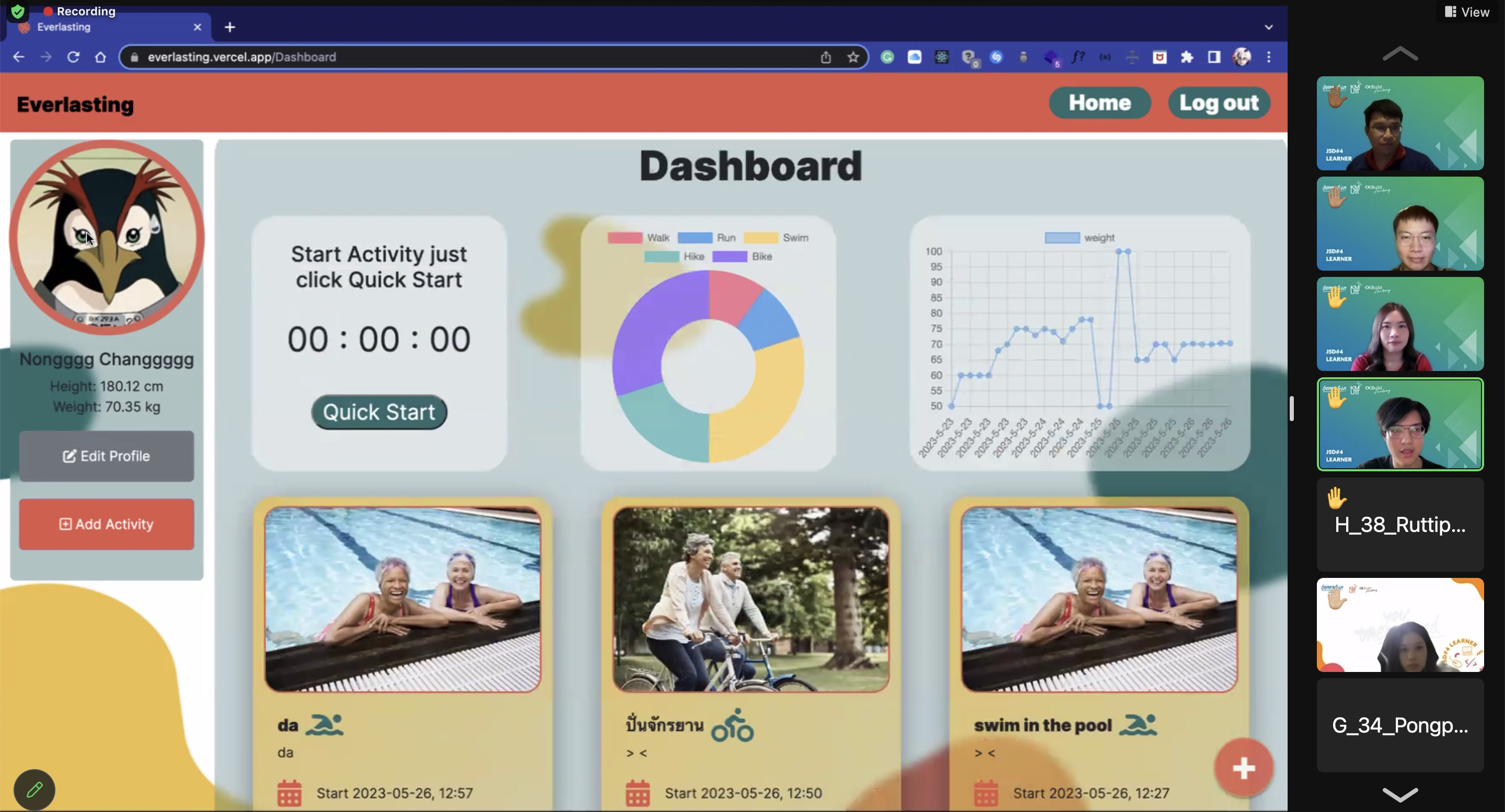The height and width of the screenshot is (812, 1505).
Task: Share the page with the share icon
Action: coord(826,56)
